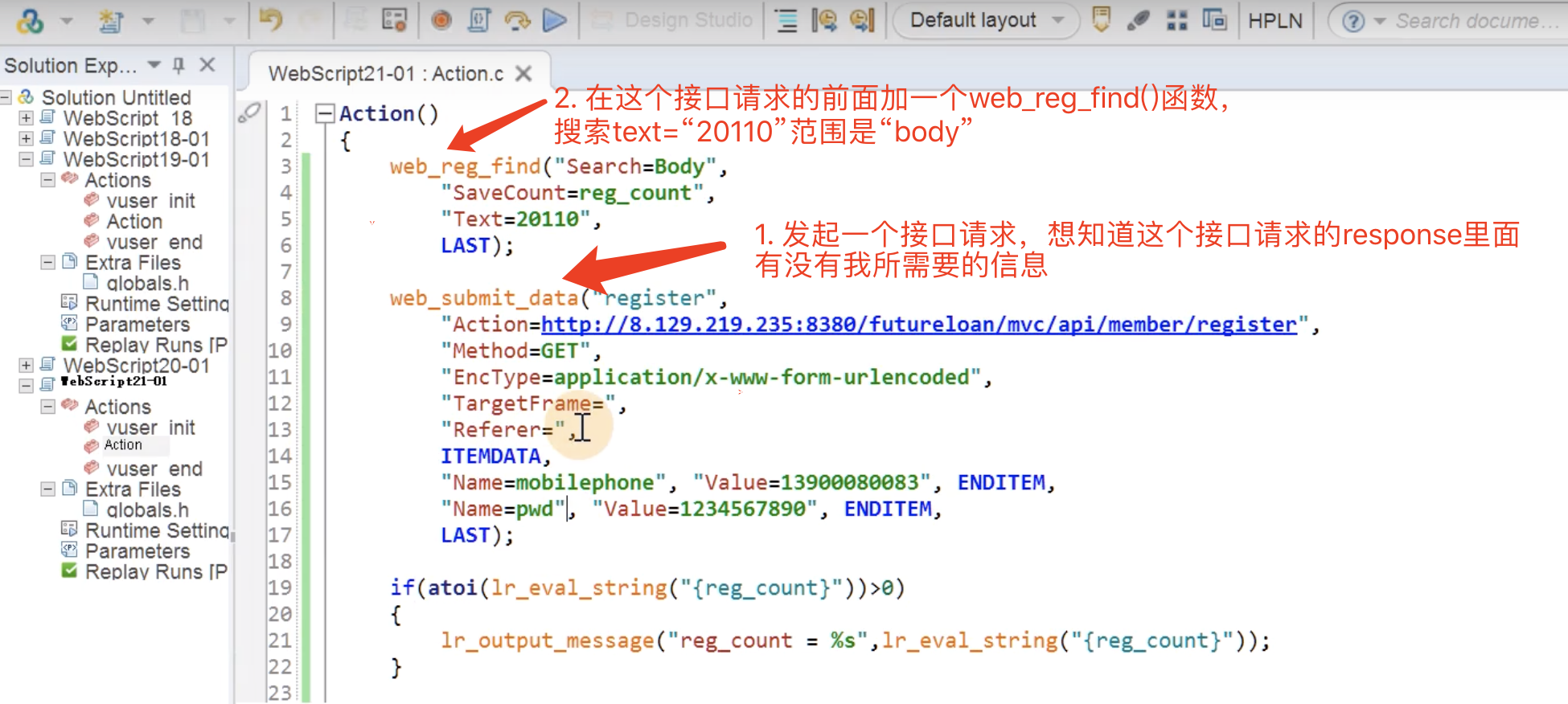Open vuser_end under WebScript21-01
The height and width of the screenshot is (704, 1568).
[154, 469]
